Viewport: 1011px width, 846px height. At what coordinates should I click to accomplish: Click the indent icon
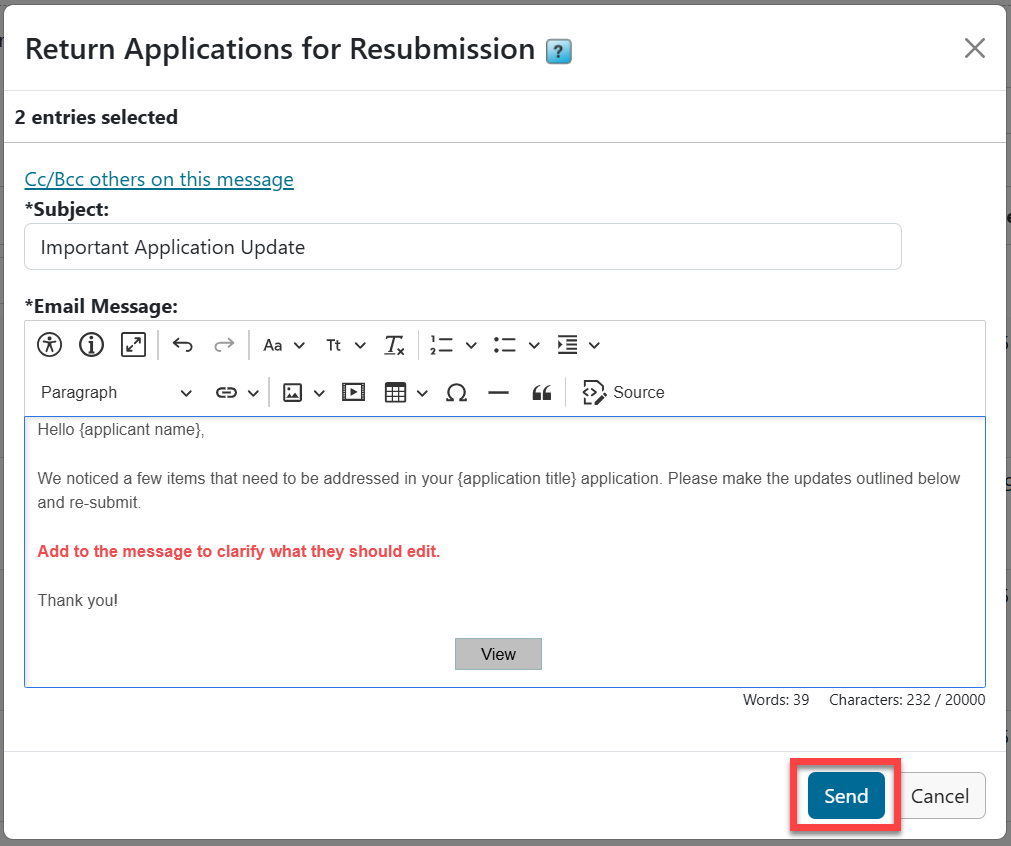(567, 345)
